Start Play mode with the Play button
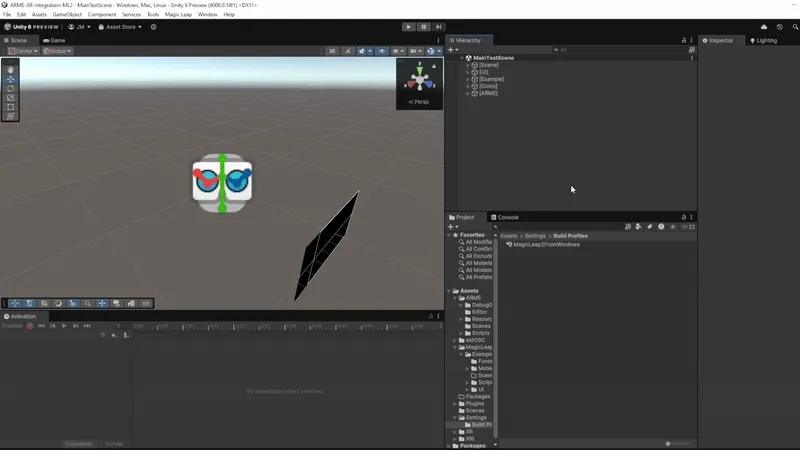 click(x=408, y=27)
